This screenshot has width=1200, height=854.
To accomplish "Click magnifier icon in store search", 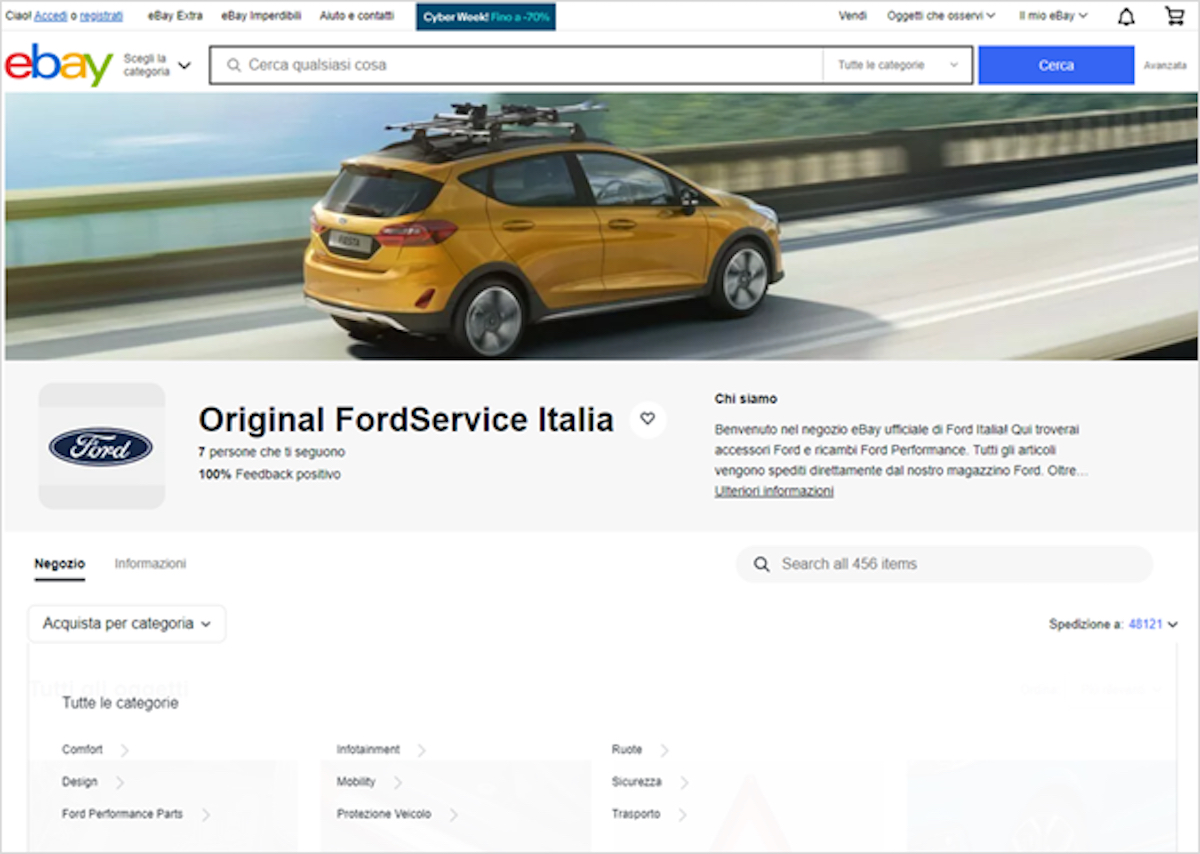I will (x=762, y=564).
